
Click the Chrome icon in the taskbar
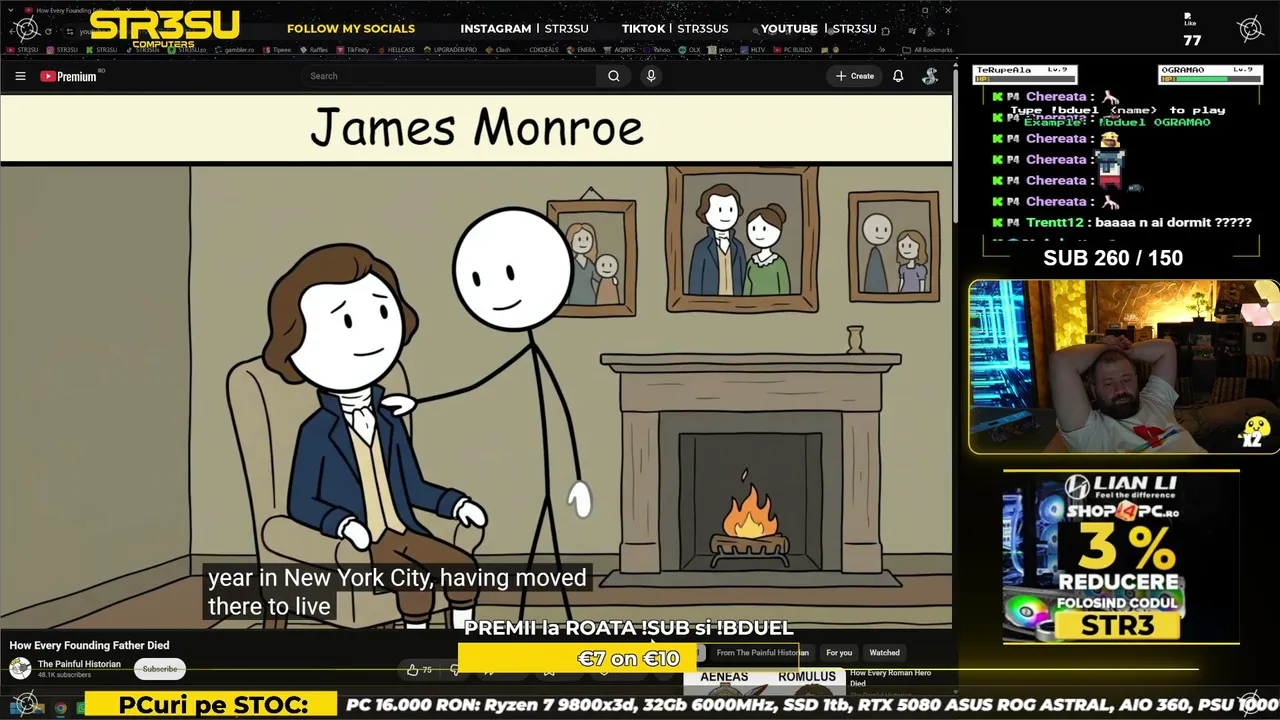tap(61, 707)
